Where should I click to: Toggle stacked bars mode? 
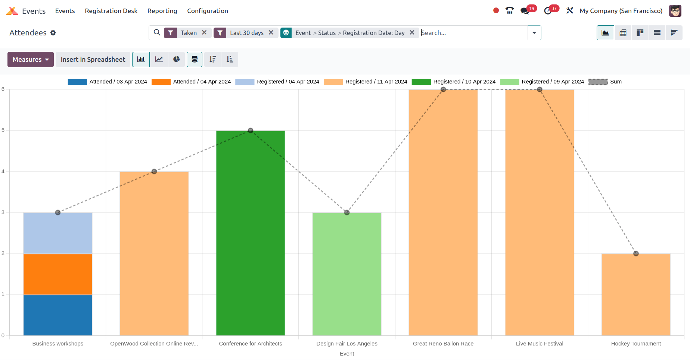(x=195, y=59)
